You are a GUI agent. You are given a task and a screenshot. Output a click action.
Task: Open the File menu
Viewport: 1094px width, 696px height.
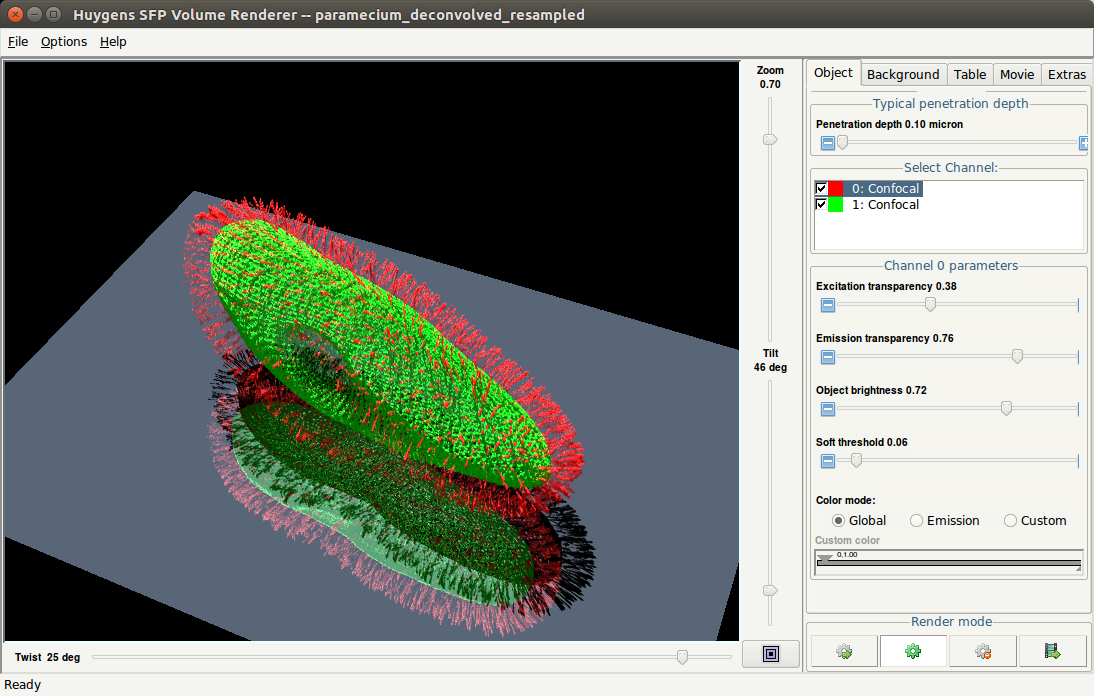(x=18, y=41)
